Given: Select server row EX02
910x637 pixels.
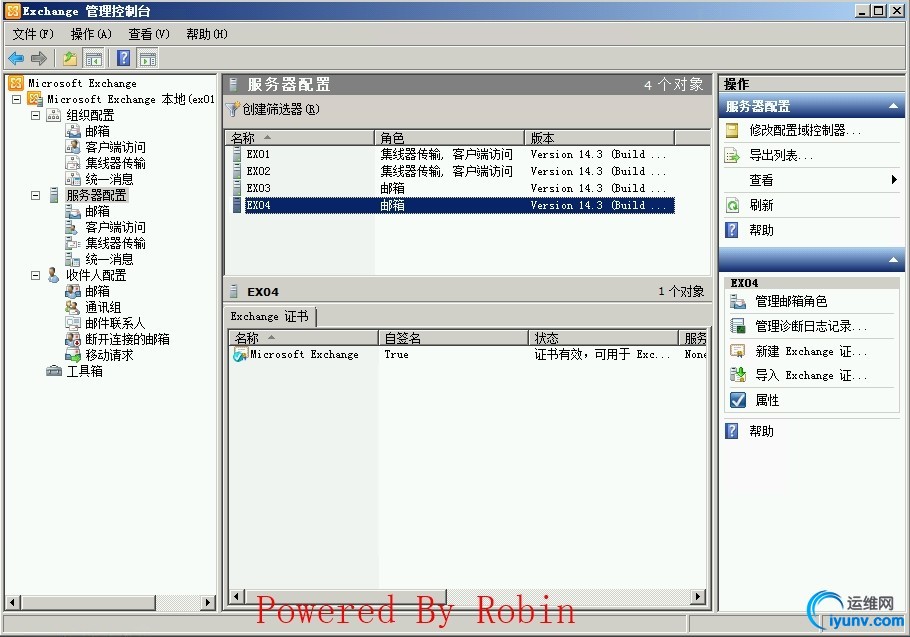Looking at the screenshot, I should coord(453,171).
